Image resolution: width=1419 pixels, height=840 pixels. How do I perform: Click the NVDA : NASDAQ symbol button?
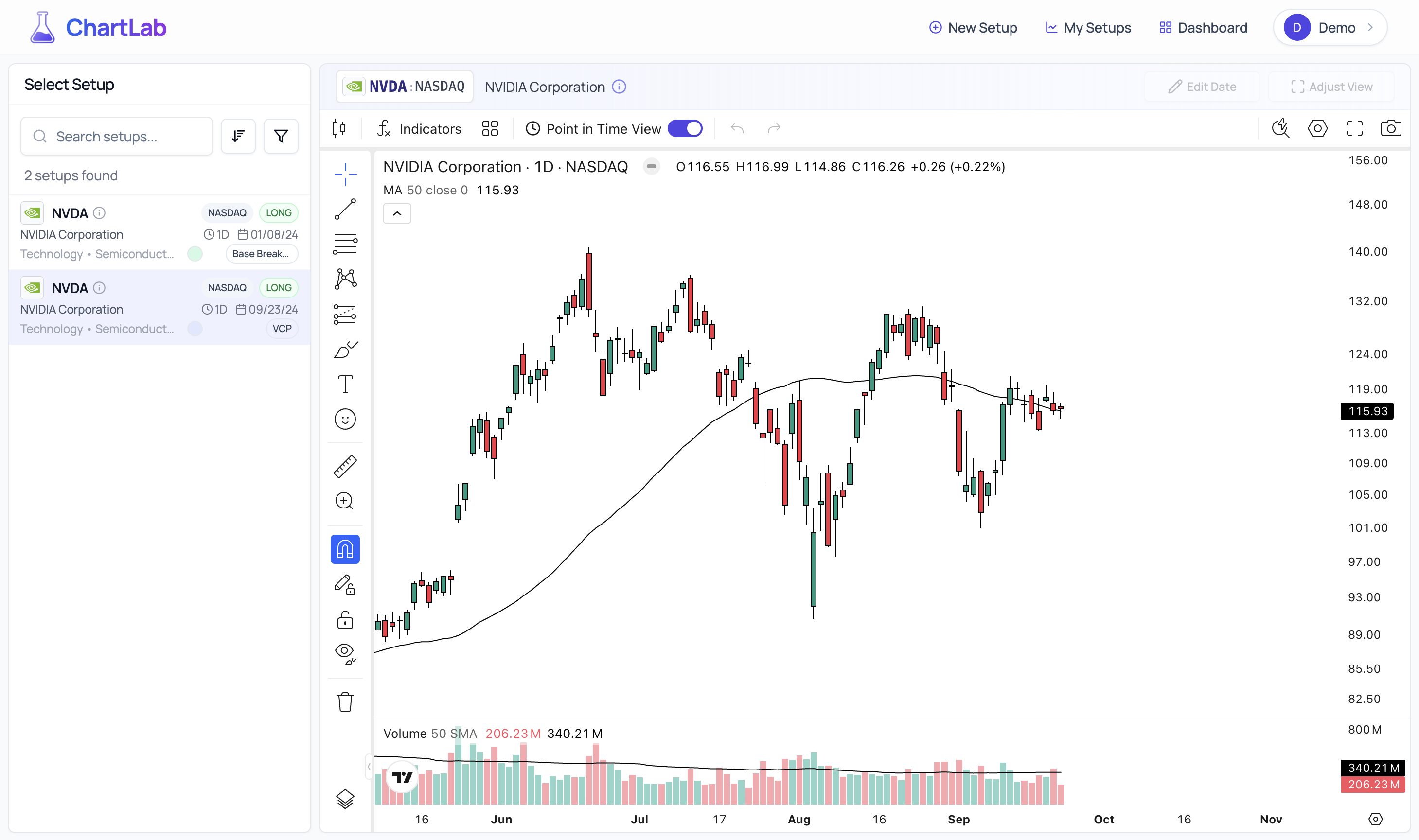[x=404, y=87]
